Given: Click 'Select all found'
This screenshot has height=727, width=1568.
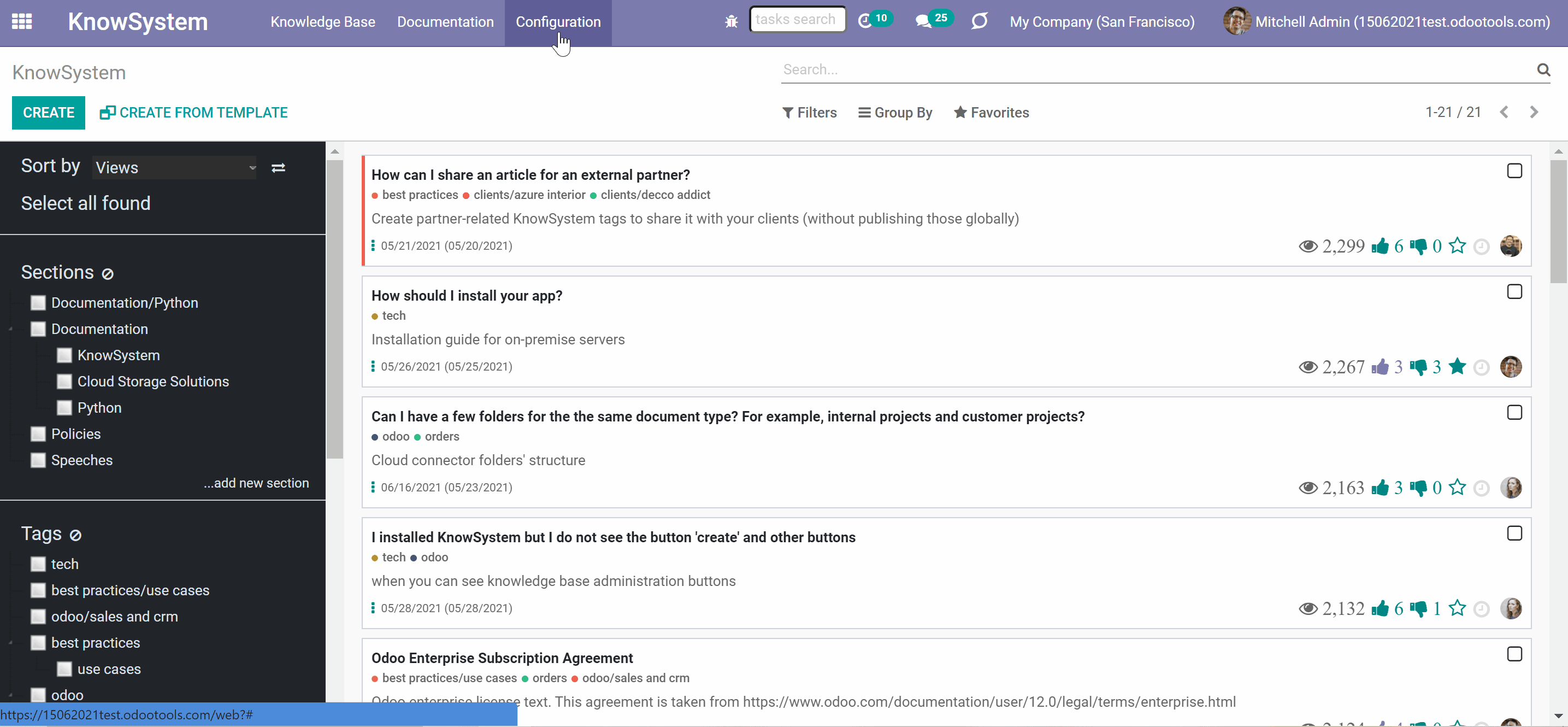Looking at the screenshot, I should (86, 203).
